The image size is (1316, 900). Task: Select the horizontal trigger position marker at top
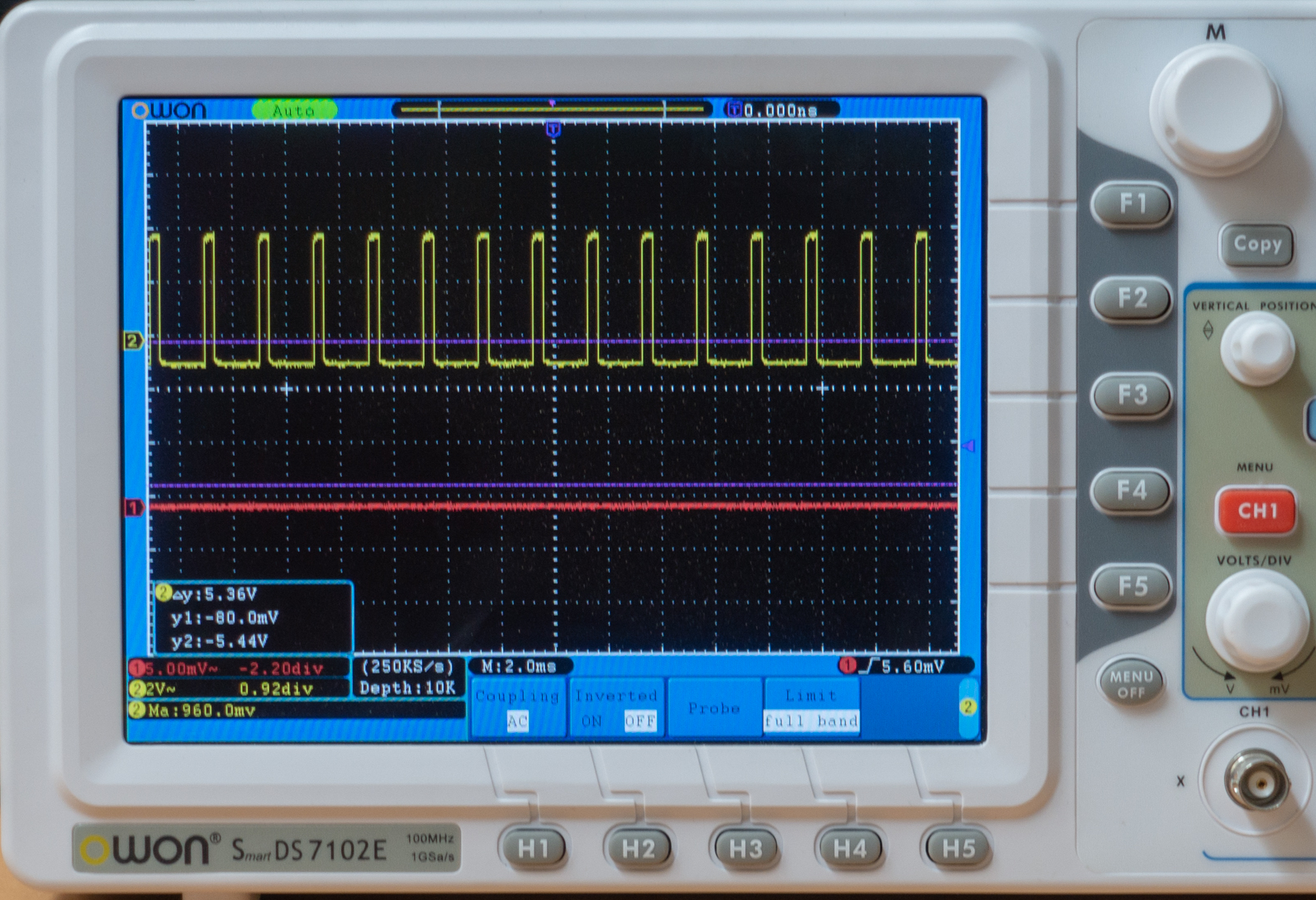[x=553, y=129]
